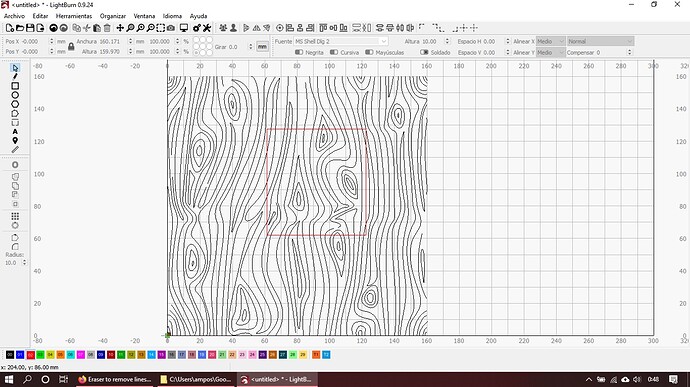The image size is (690, 387).
Task: Click the Redo arrow icon
Action: coord(63,28)
